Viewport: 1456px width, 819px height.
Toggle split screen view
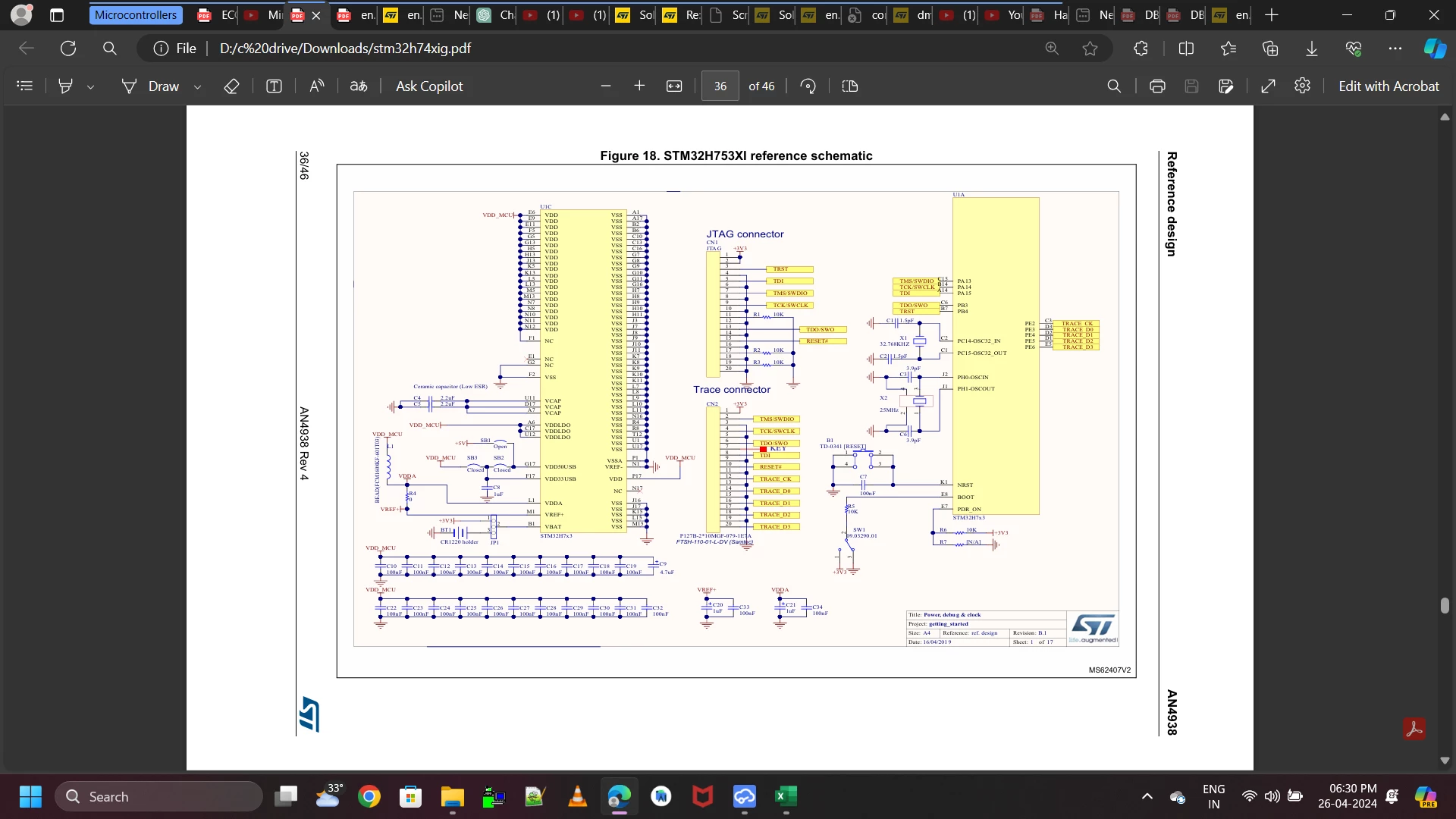1187,49
